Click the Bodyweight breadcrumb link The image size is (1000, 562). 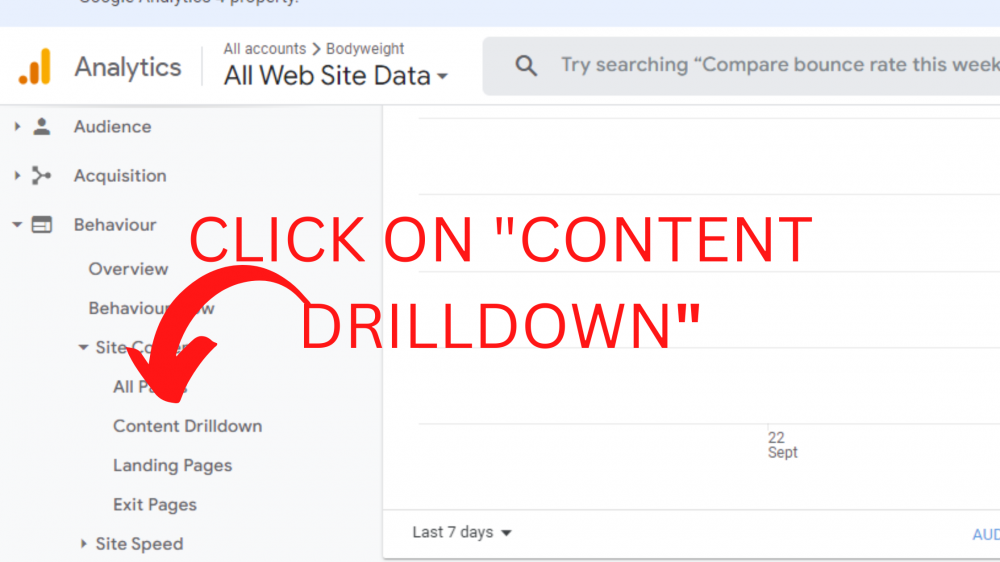[365, 48]
